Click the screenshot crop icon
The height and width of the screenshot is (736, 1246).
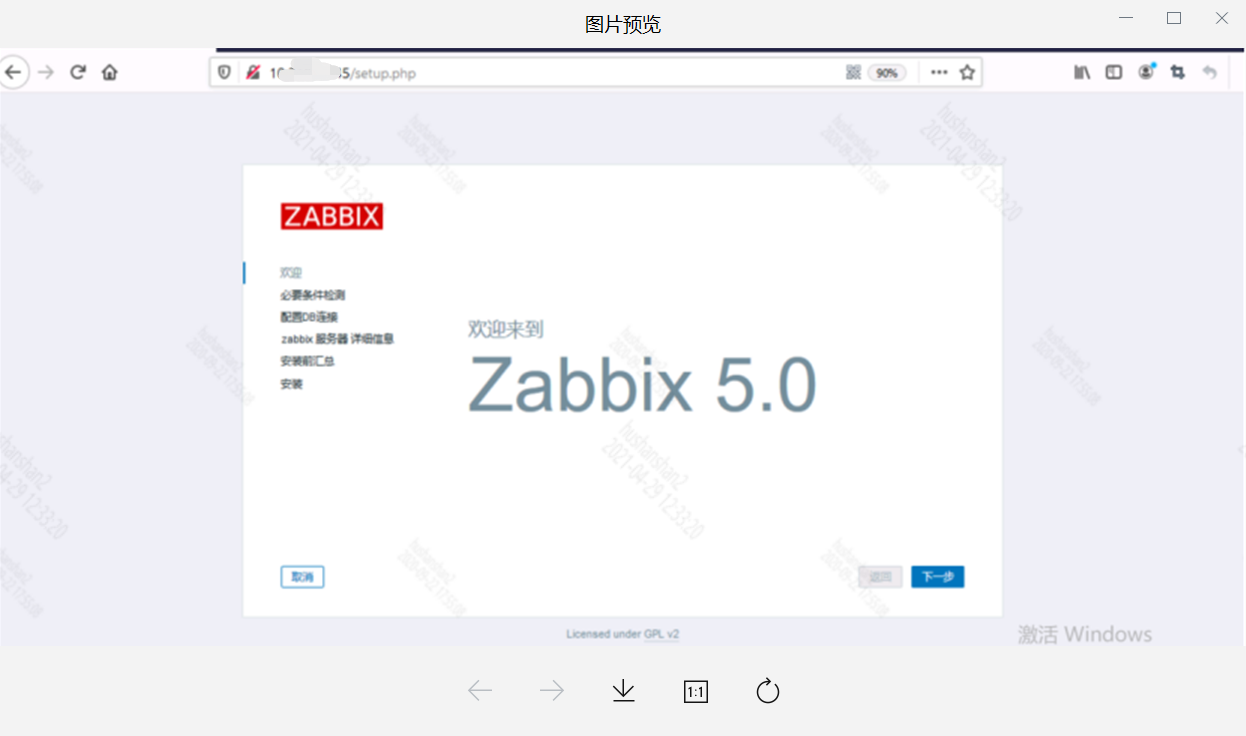pyautogui.click(x=1177, y=72)
